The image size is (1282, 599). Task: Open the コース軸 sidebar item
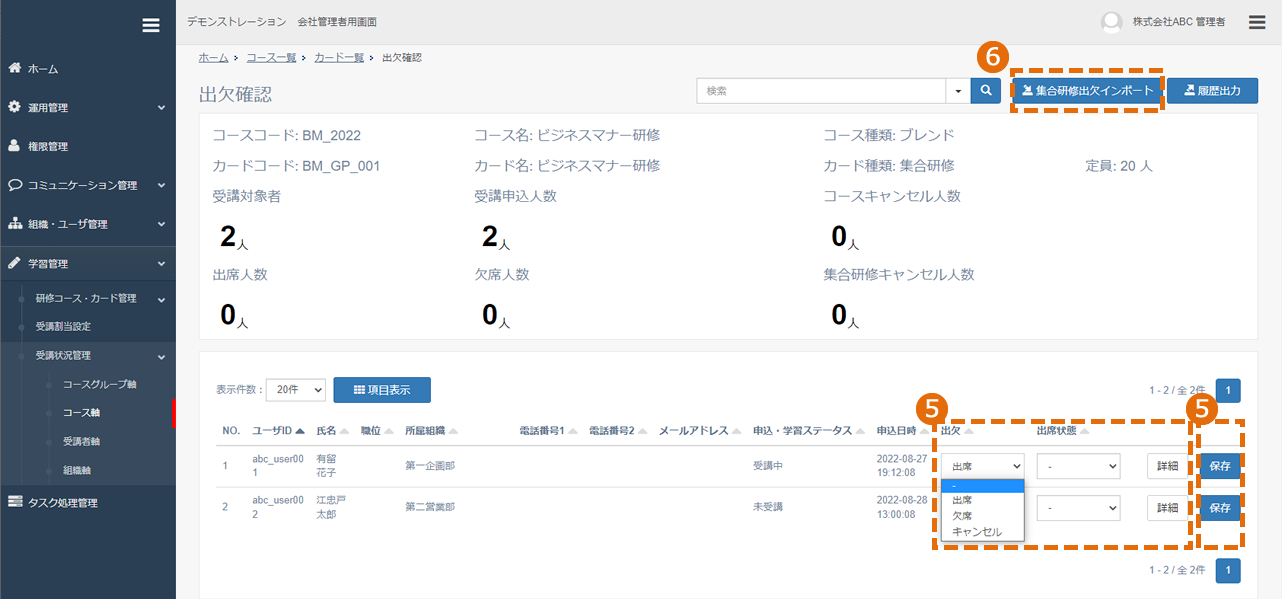[81, 412]
